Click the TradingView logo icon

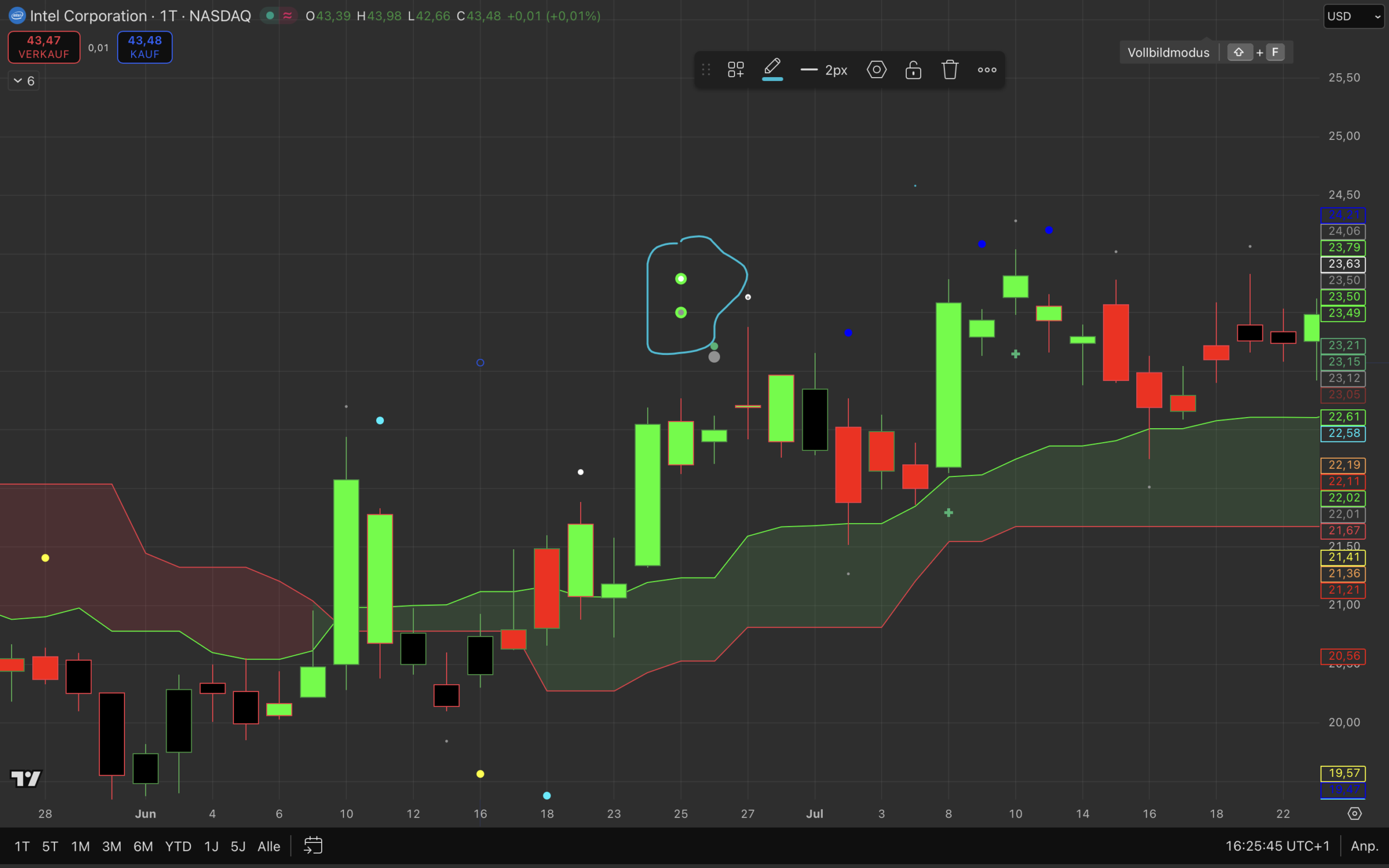click(27, 779)
